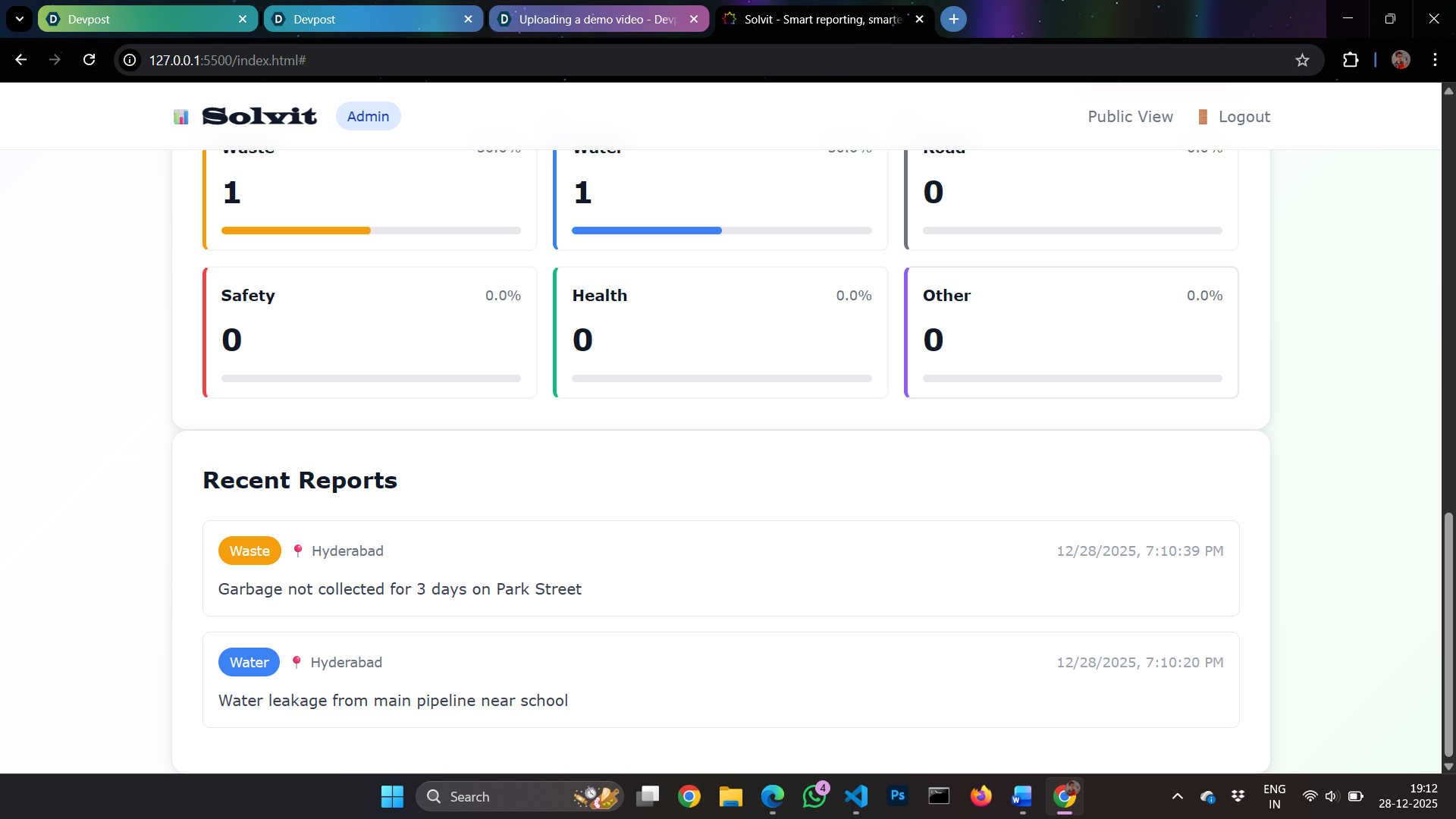Click the Admin badge

(x=368, y=116)
